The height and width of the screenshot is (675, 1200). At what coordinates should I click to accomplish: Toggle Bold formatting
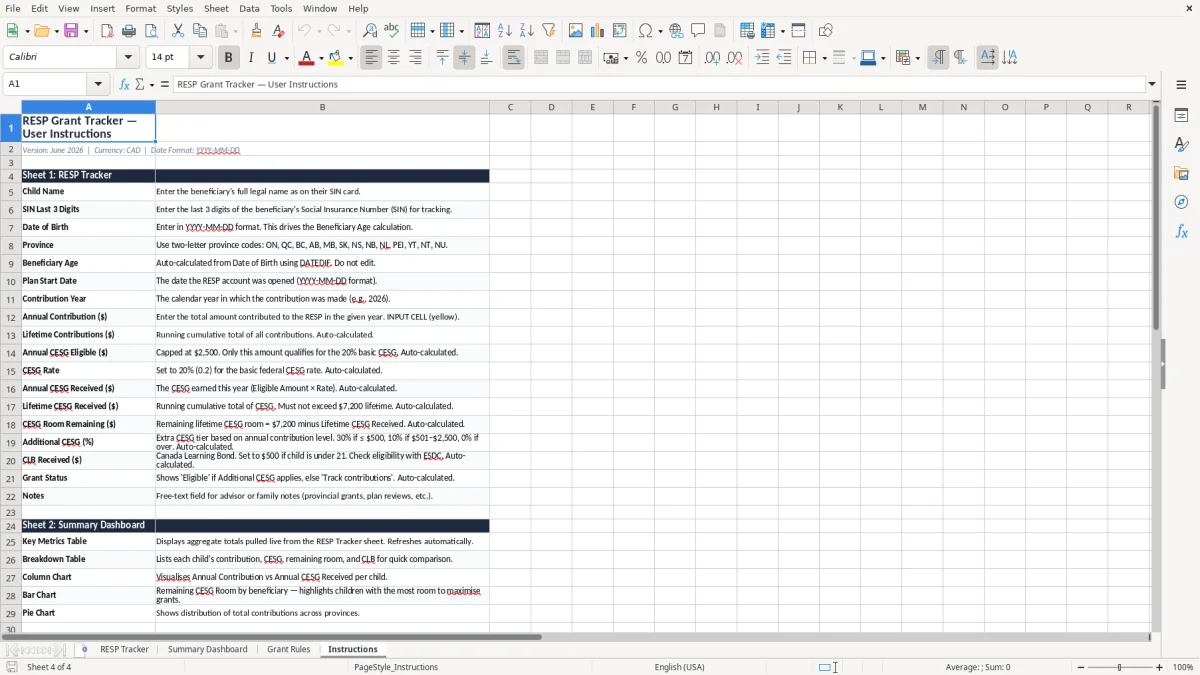[228, 58]
